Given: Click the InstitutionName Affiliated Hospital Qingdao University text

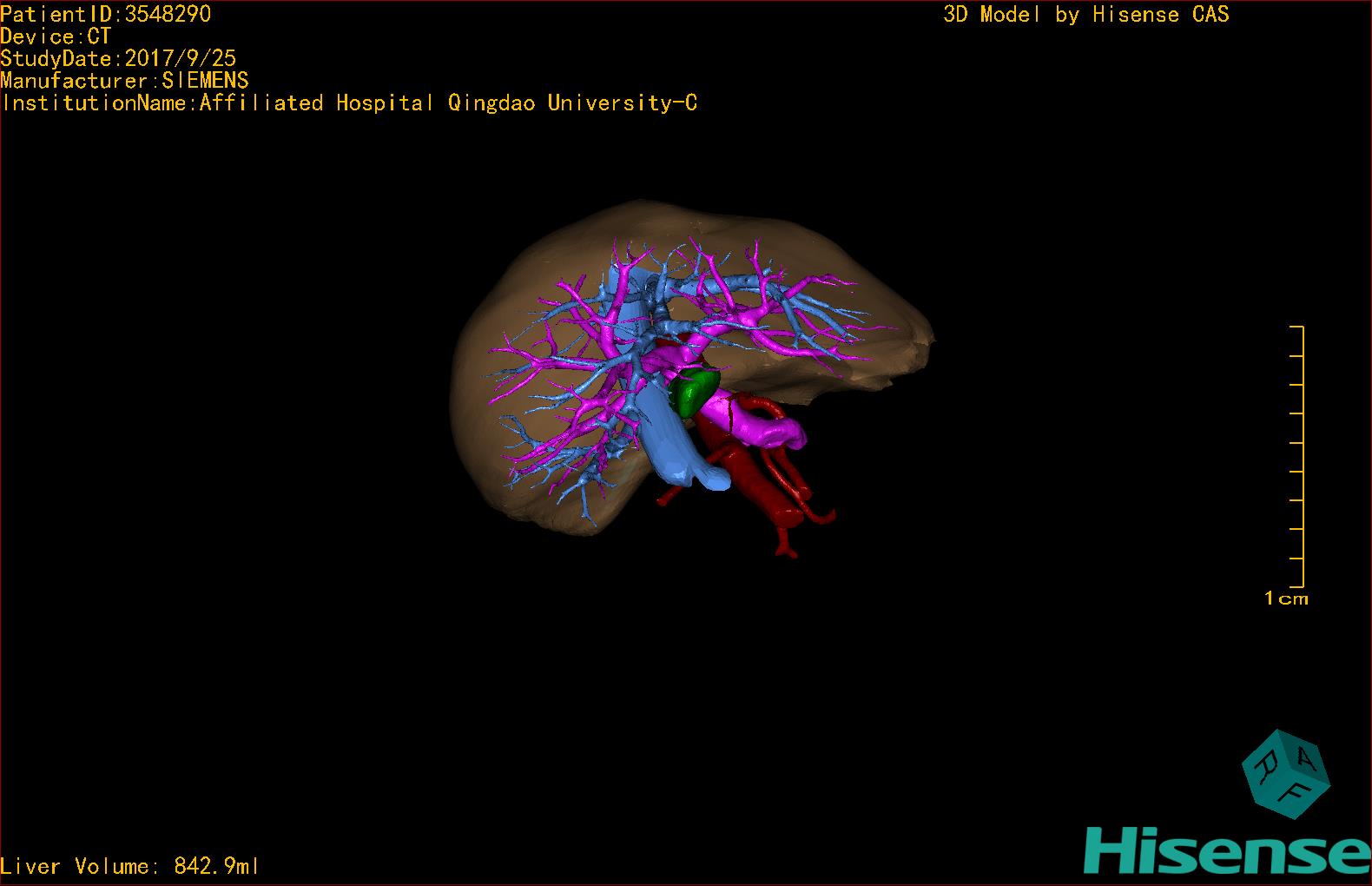Looking at the screenshot, I should click(349, 102).
